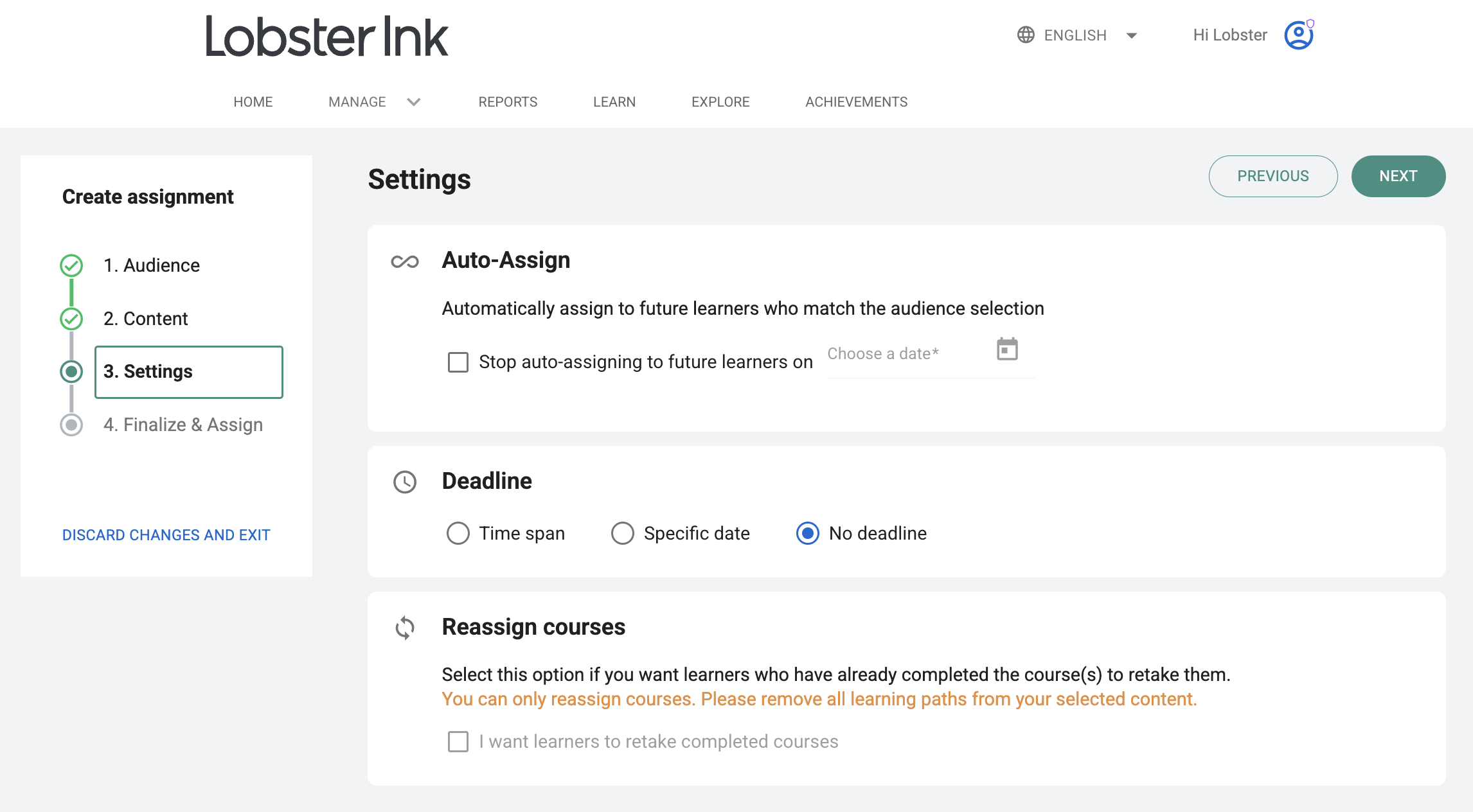Viewport: 1473px width, 812px height.
Task: Select the No deadline radio button
Action: coord(808,533)
